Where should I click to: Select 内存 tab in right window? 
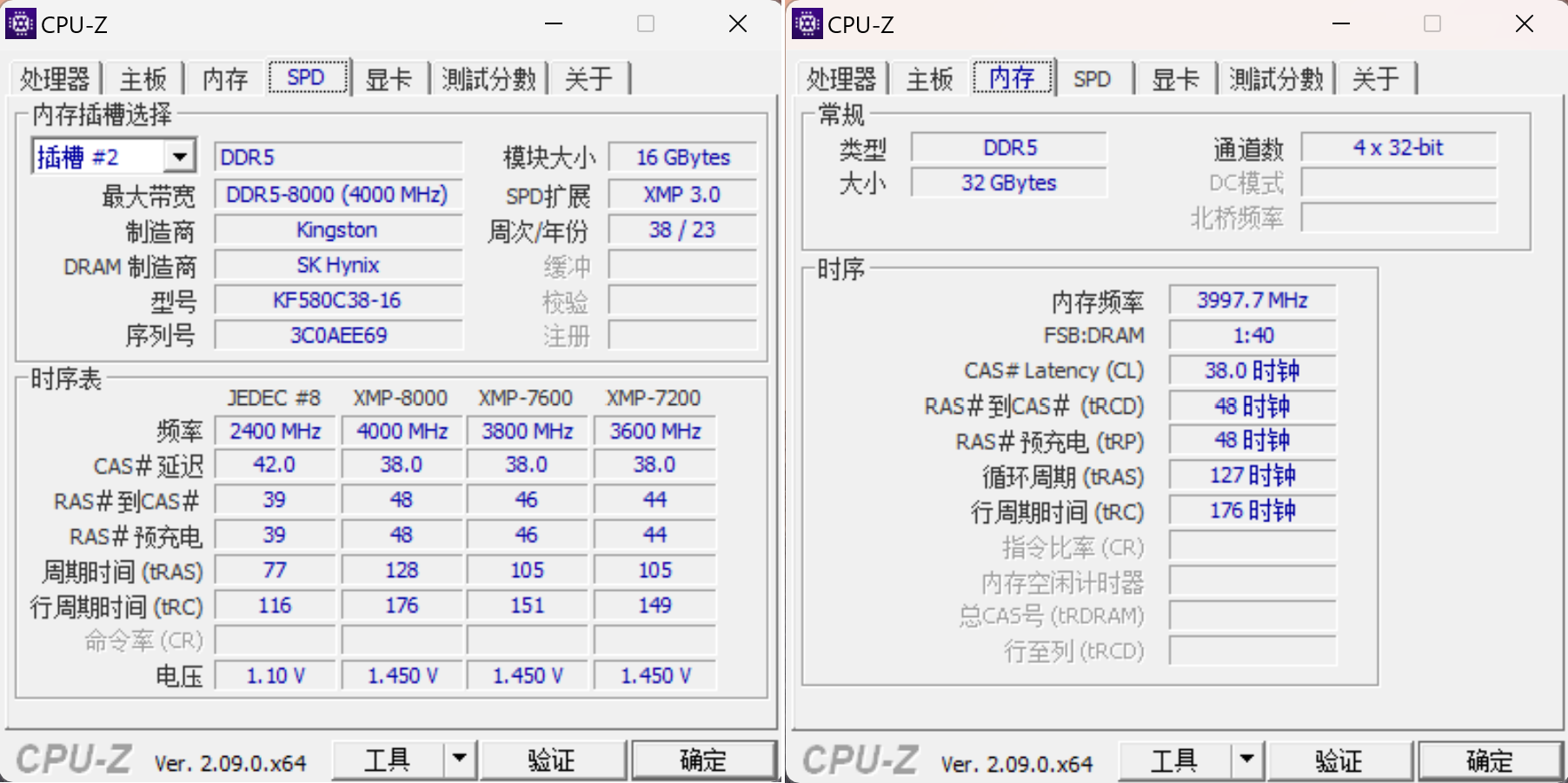1012,77
